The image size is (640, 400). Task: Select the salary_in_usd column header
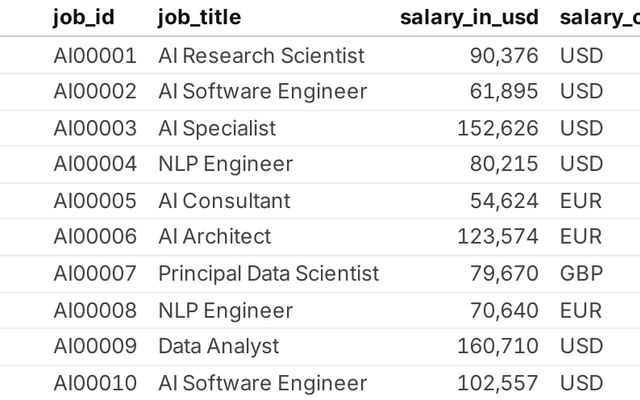468,17
